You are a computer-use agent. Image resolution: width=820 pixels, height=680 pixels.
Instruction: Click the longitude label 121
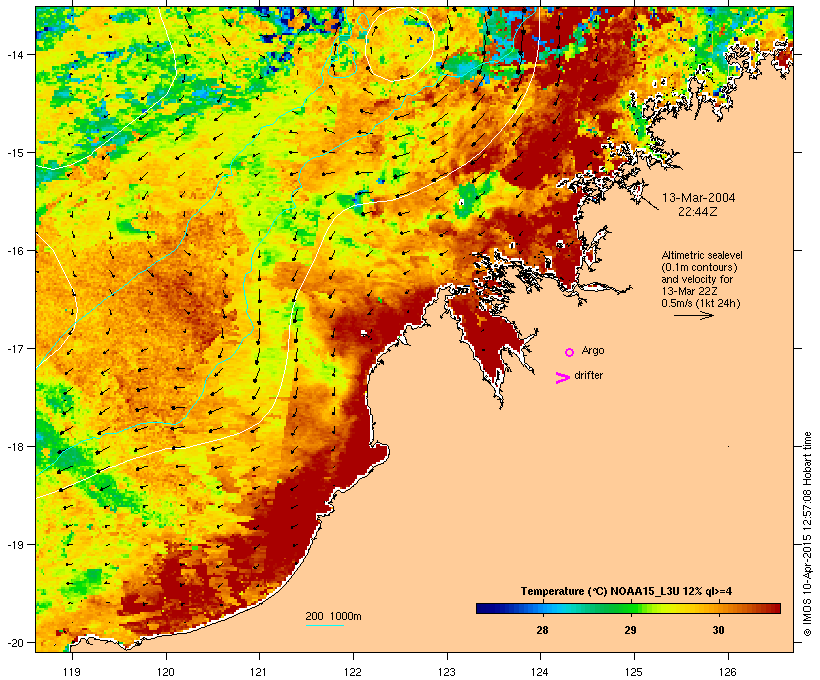click(x=259, y=672)
